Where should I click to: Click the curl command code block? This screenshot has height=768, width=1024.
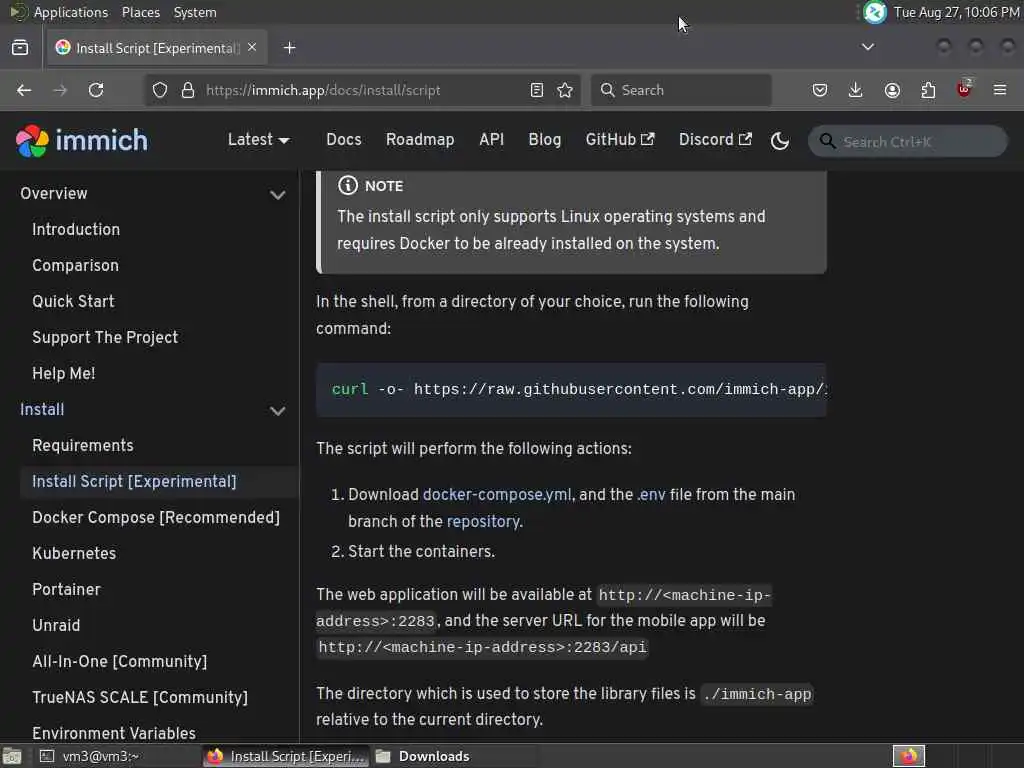click(x=571, y=390)
